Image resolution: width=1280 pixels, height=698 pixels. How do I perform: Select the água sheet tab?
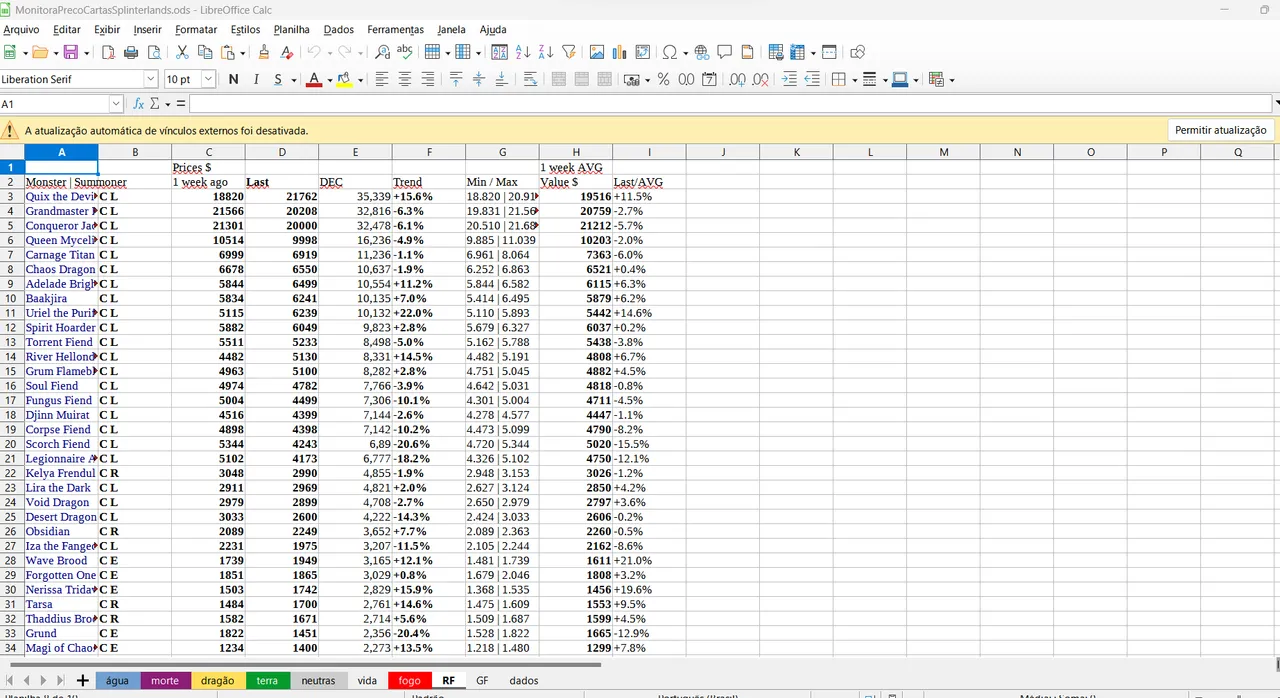(117, 680)
